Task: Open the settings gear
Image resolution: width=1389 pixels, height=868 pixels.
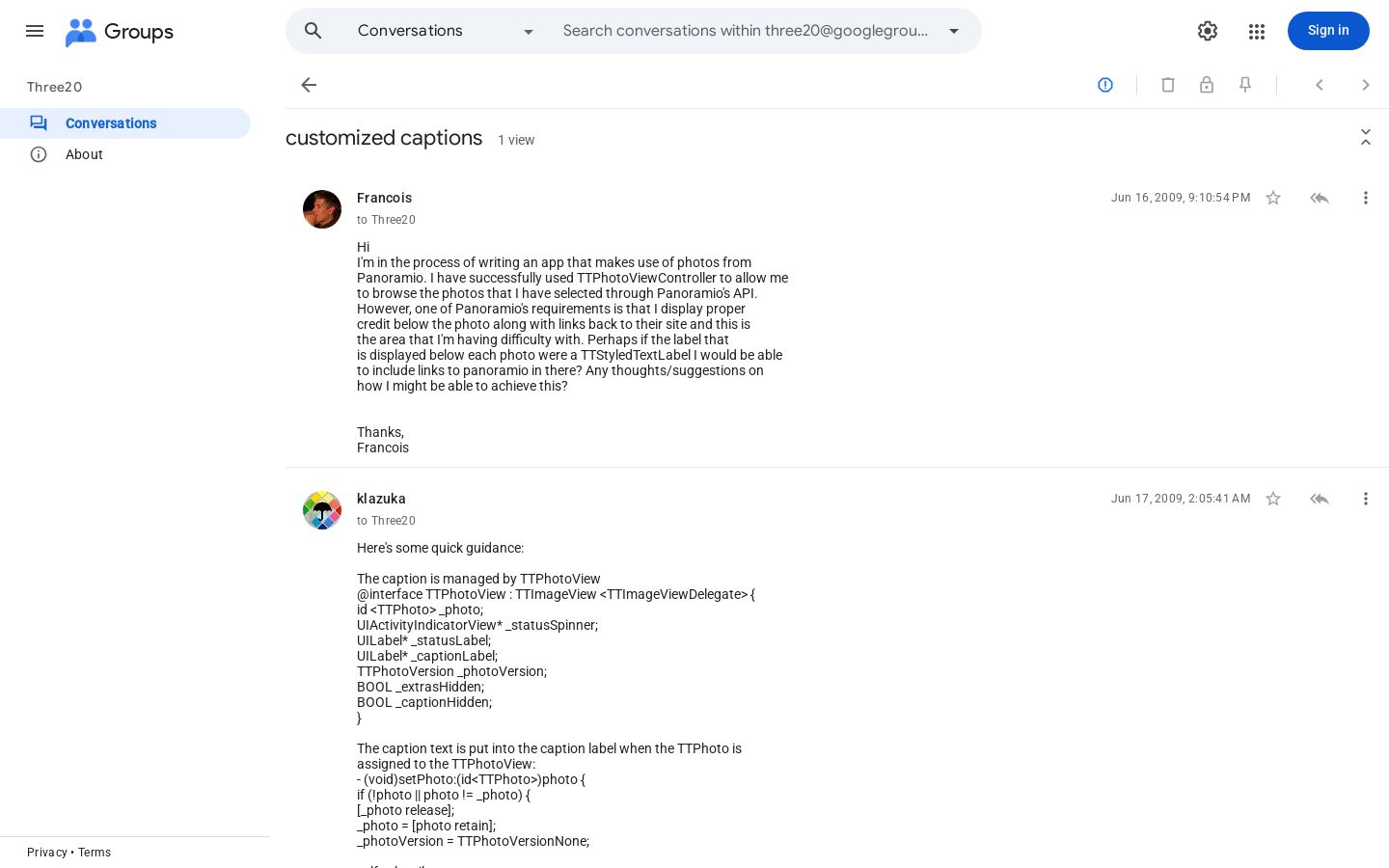Action: point(1208,31)
